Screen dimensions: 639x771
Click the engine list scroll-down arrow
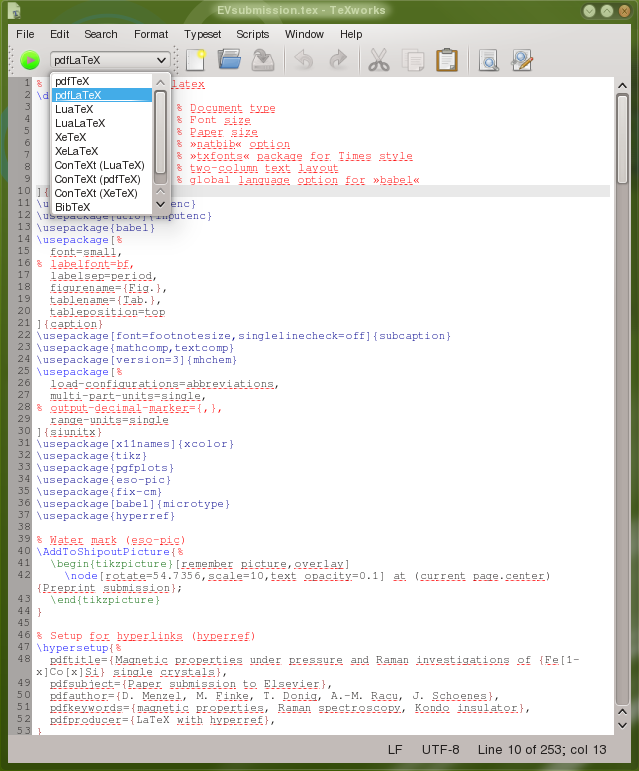tap(160, 204)
